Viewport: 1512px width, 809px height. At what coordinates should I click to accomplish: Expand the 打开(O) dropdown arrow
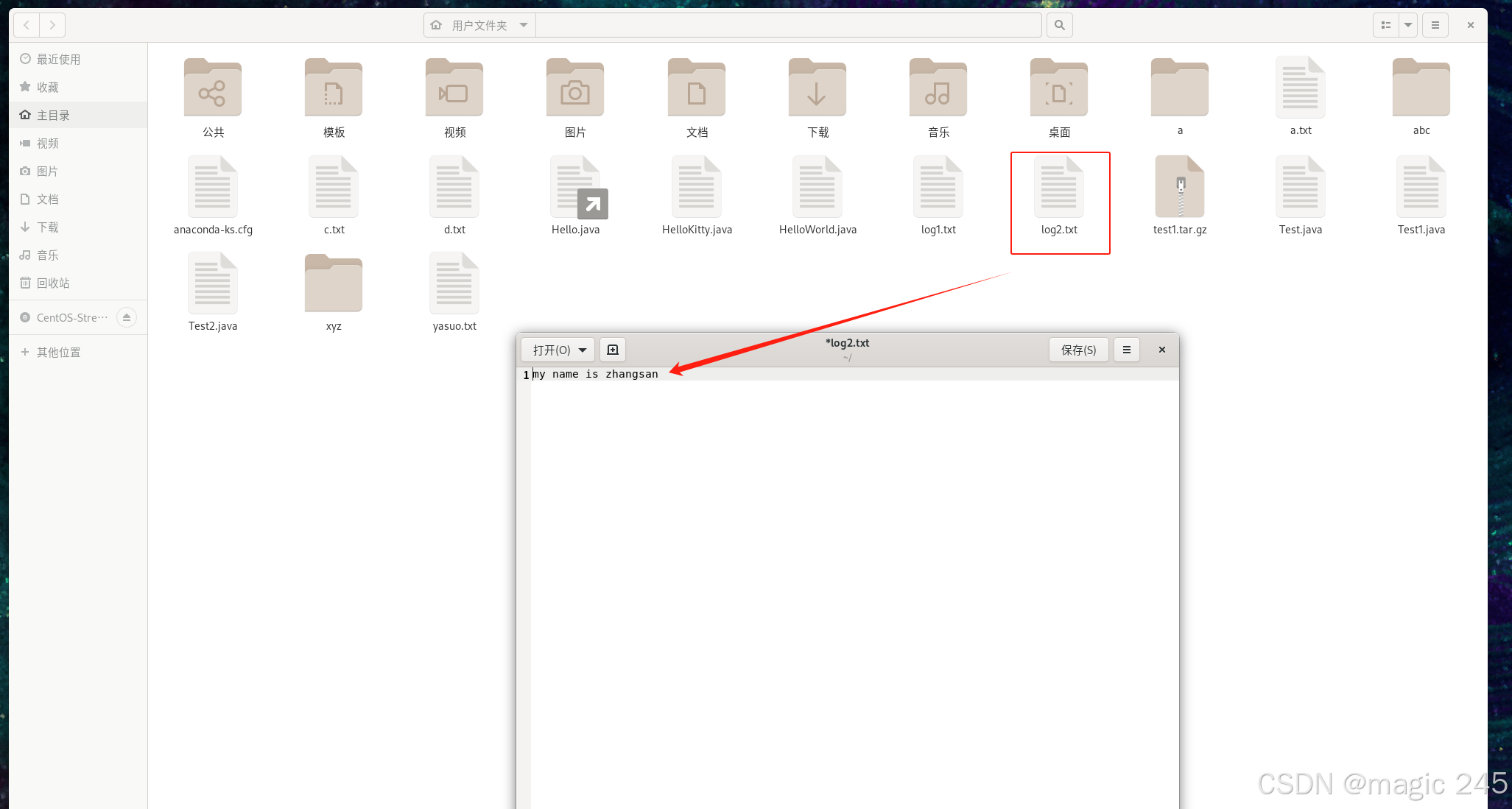tap(583, 350)
